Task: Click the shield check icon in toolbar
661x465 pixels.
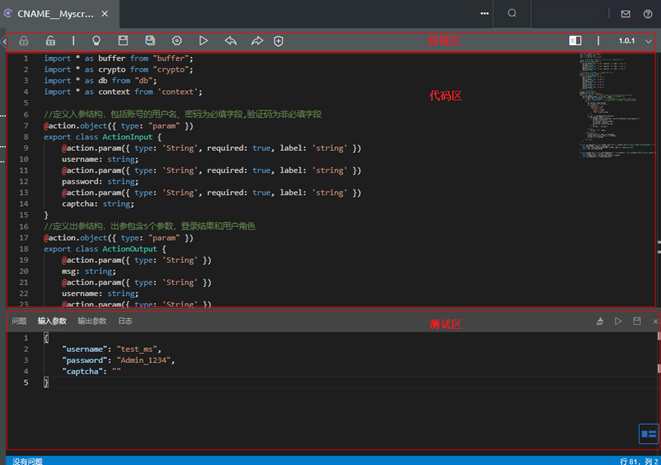Action: pos(279,41)
